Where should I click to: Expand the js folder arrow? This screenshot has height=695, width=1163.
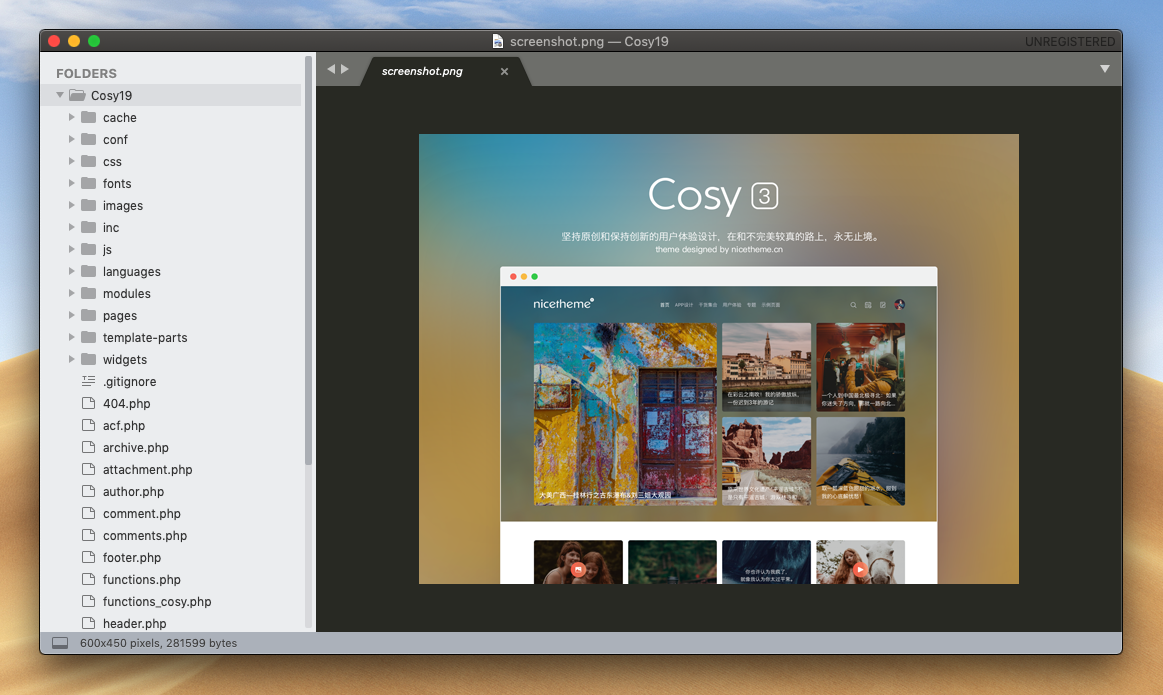pyautogui.click(x=72, y=249)
